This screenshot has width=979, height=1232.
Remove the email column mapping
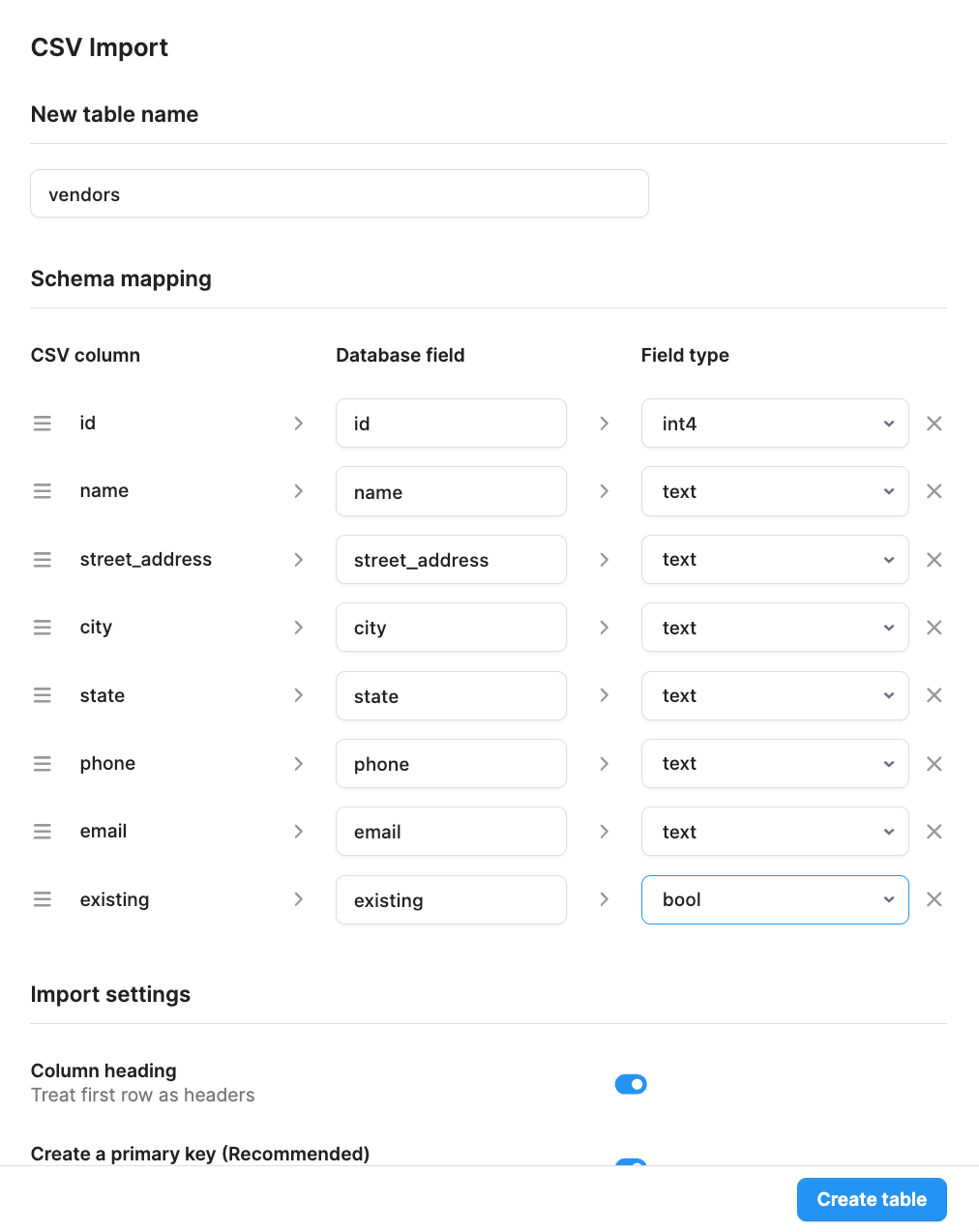934,832
